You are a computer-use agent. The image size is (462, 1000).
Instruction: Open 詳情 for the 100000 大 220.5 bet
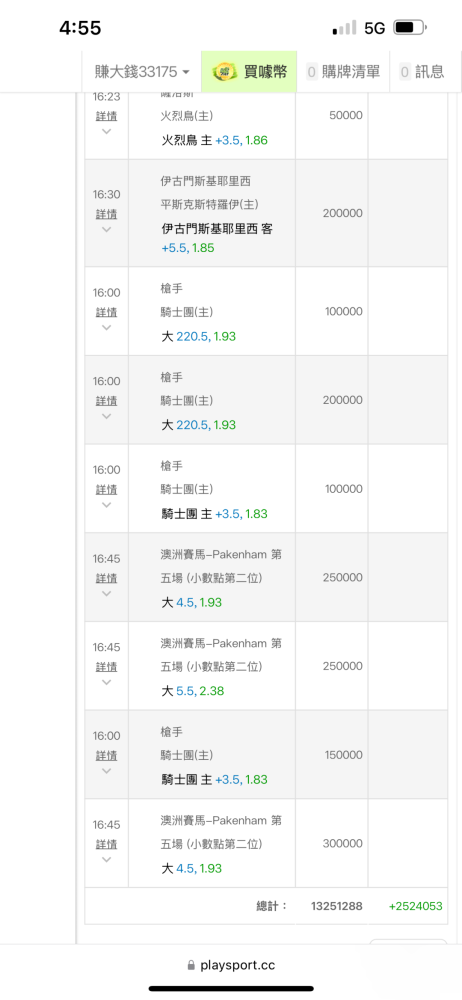coord(107,312)
